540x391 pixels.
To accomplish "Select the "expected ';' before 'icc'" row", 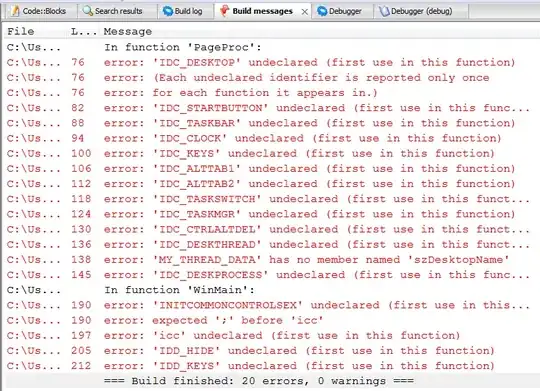I will click(x=270, y=320).
